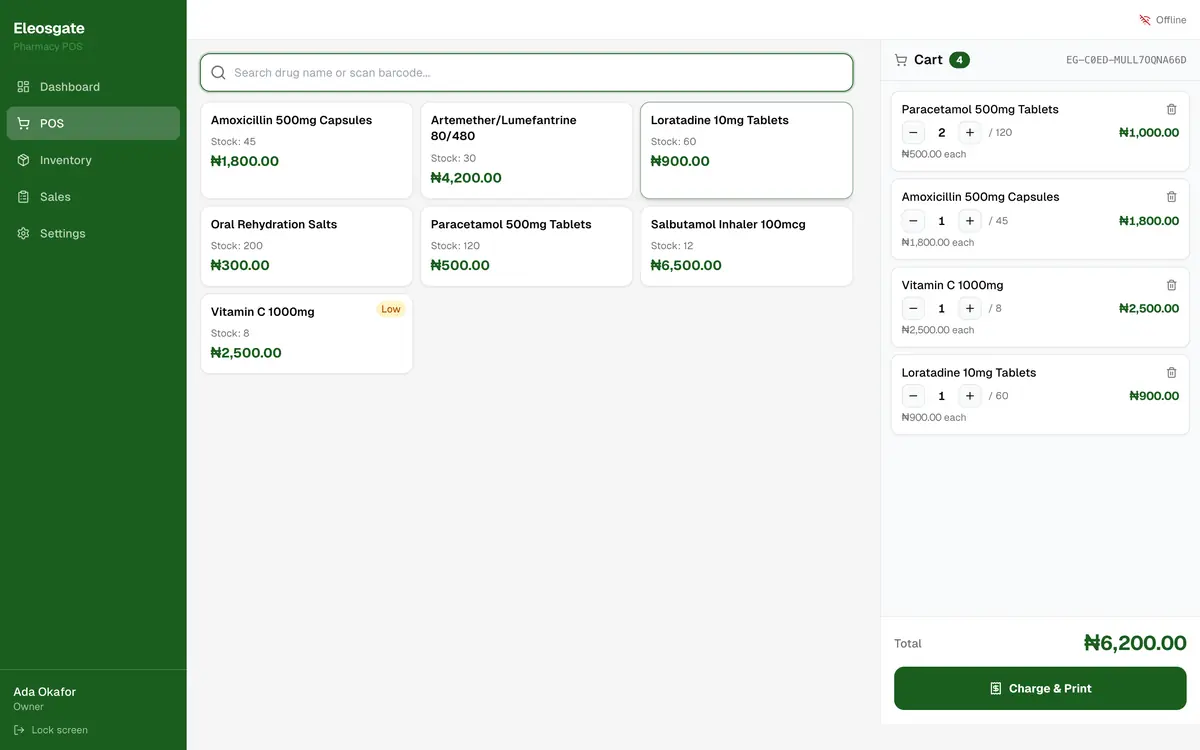Decrease Amoxicillin cart quantity

[913, 221]
